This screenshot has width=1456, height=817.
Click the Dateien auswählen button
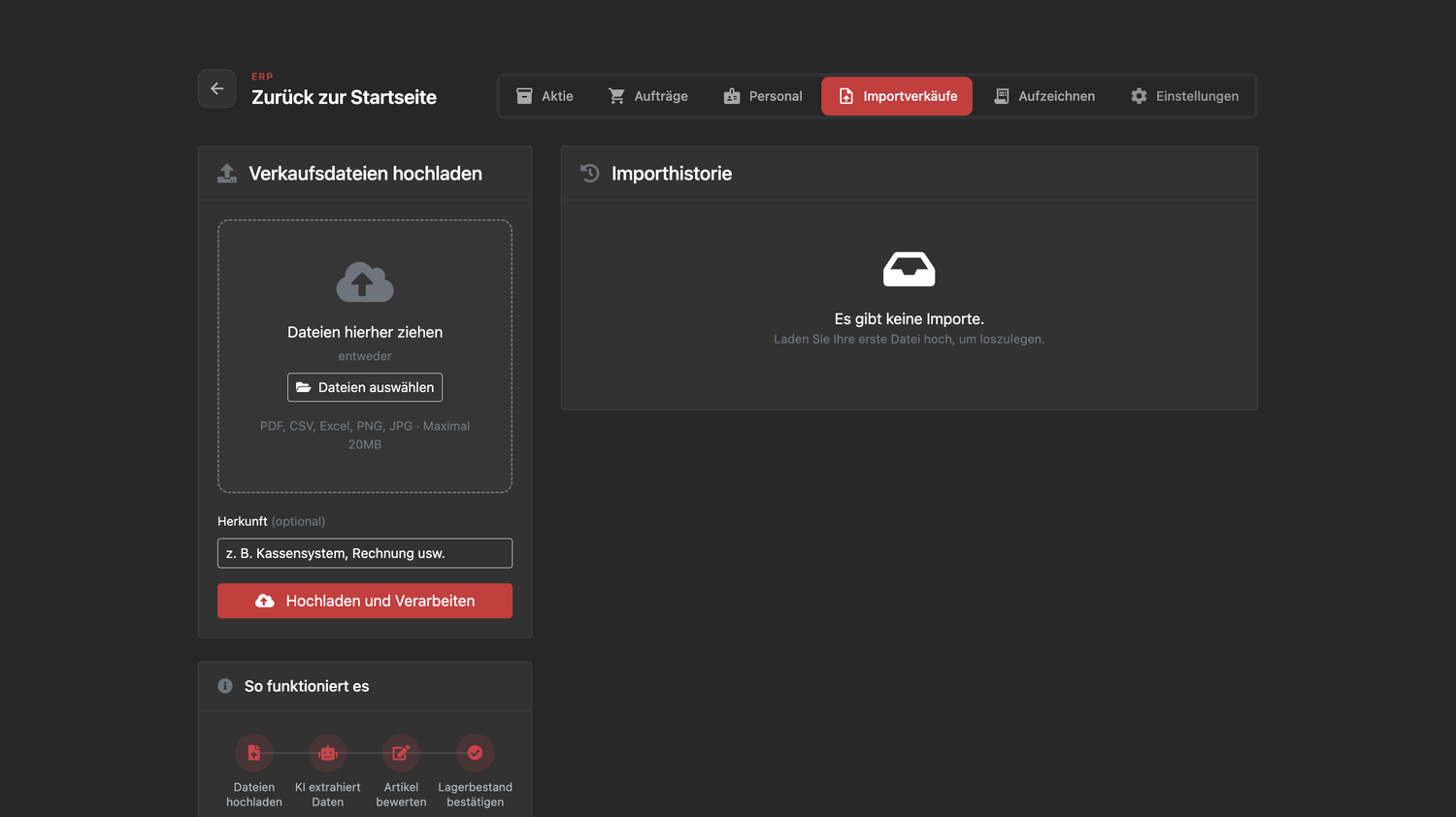click(x=365, y=387)
